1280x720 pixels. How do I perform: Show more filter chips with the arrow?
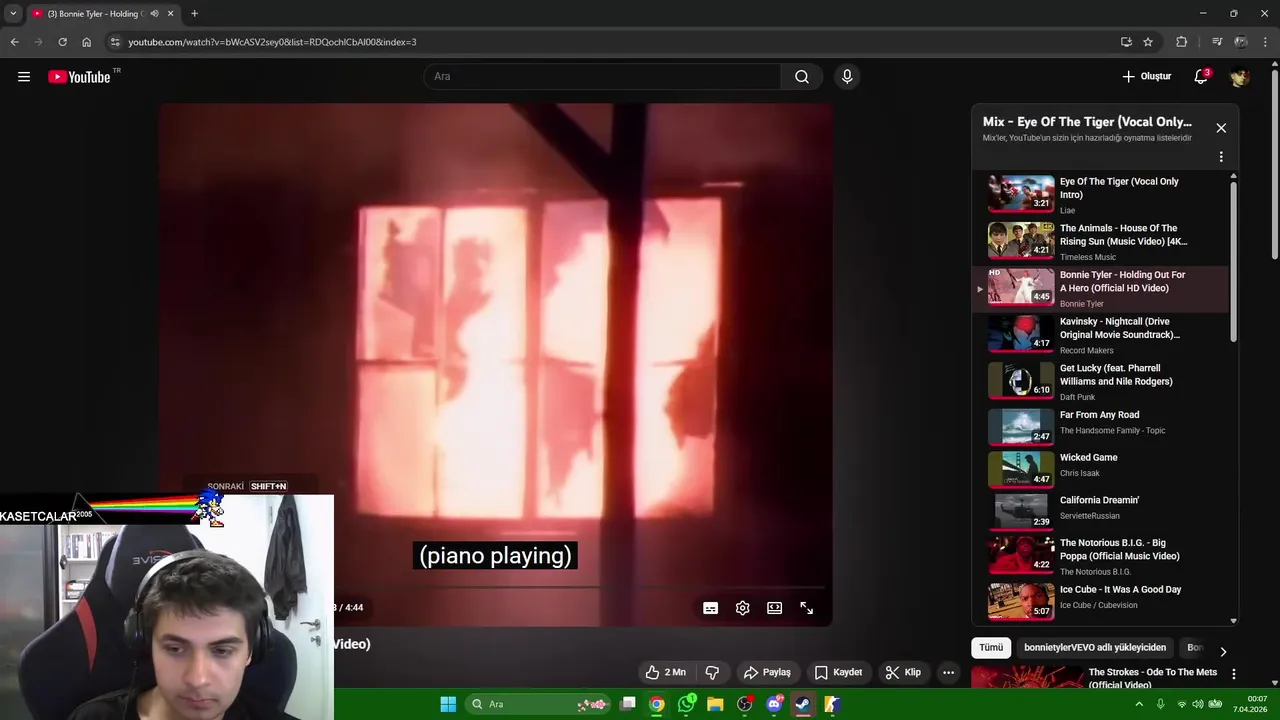[1222, 651]
